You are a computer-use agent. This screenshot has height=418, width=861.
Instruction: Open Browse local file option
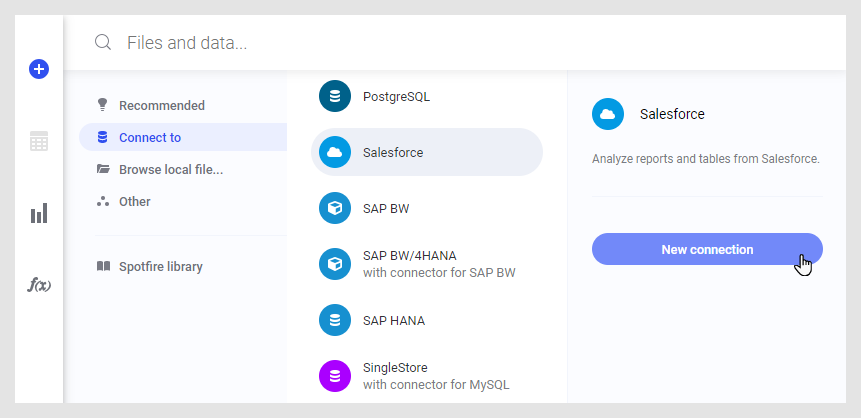pyautogui.click(x=170, y=169)
